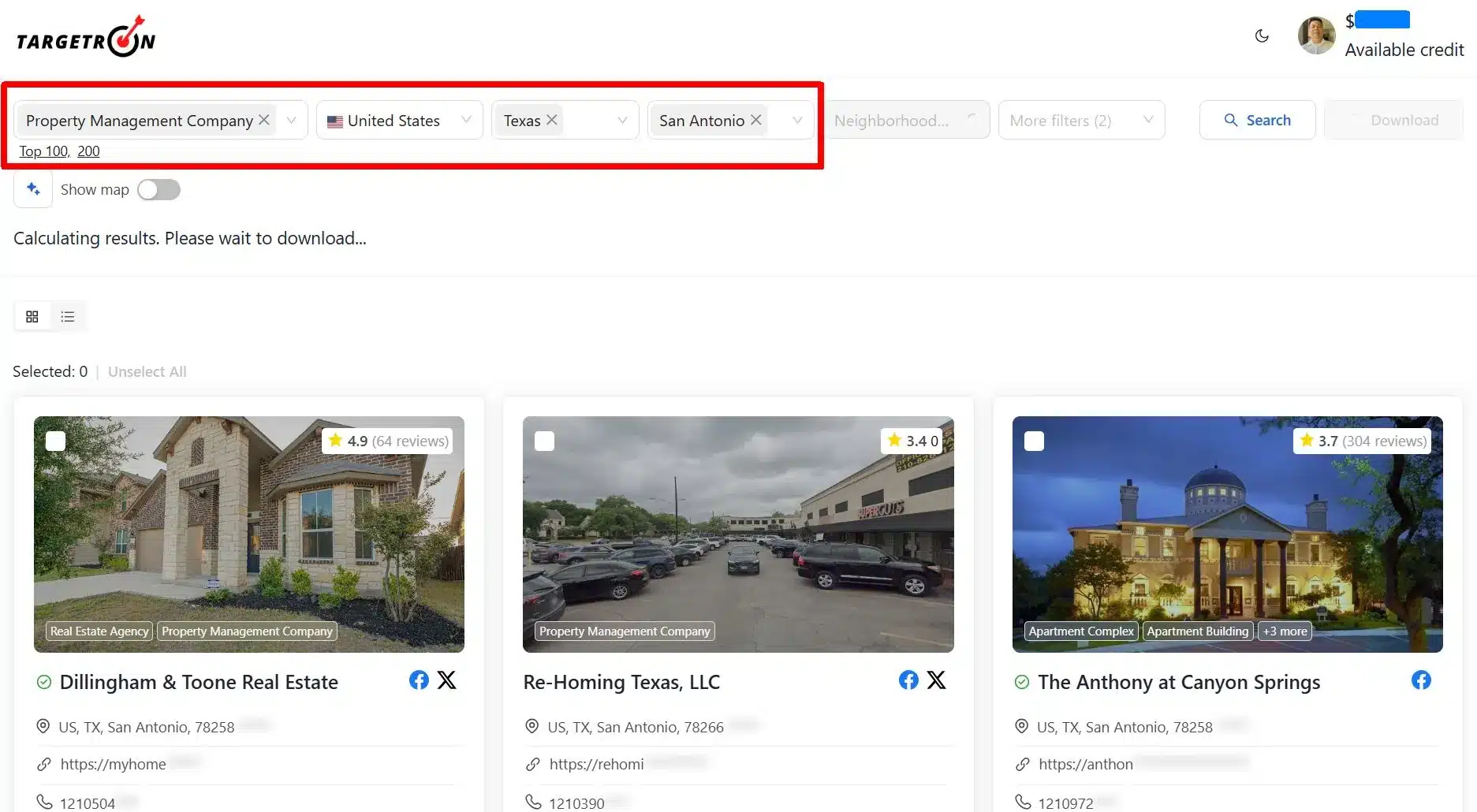Toggle dark mode moon icon
This screenshot has height=812, width=1477.
point(1262,35)
